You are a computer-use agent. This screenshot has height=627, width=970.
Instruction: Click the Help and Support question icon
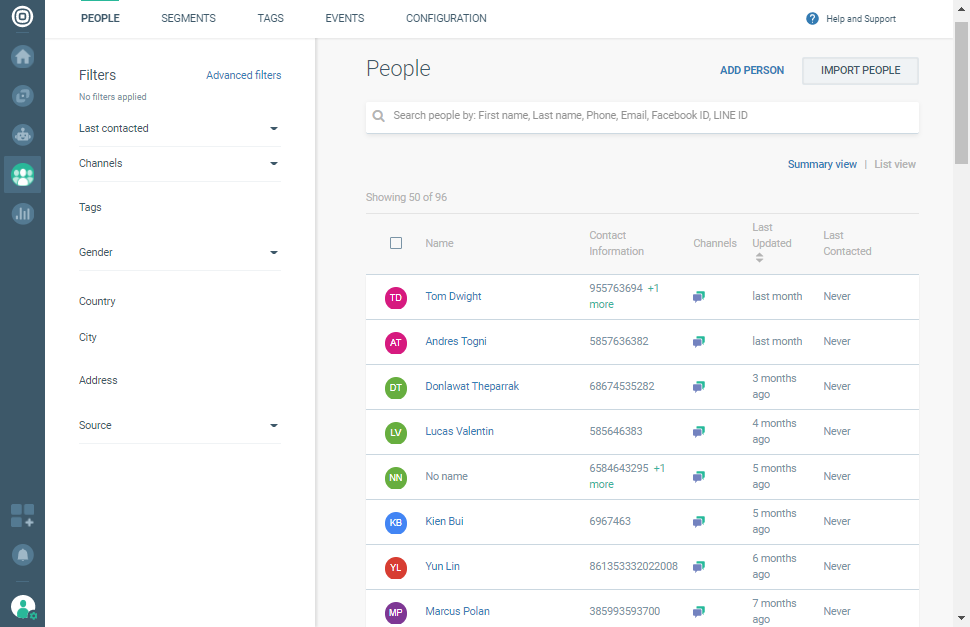(812, 19)
